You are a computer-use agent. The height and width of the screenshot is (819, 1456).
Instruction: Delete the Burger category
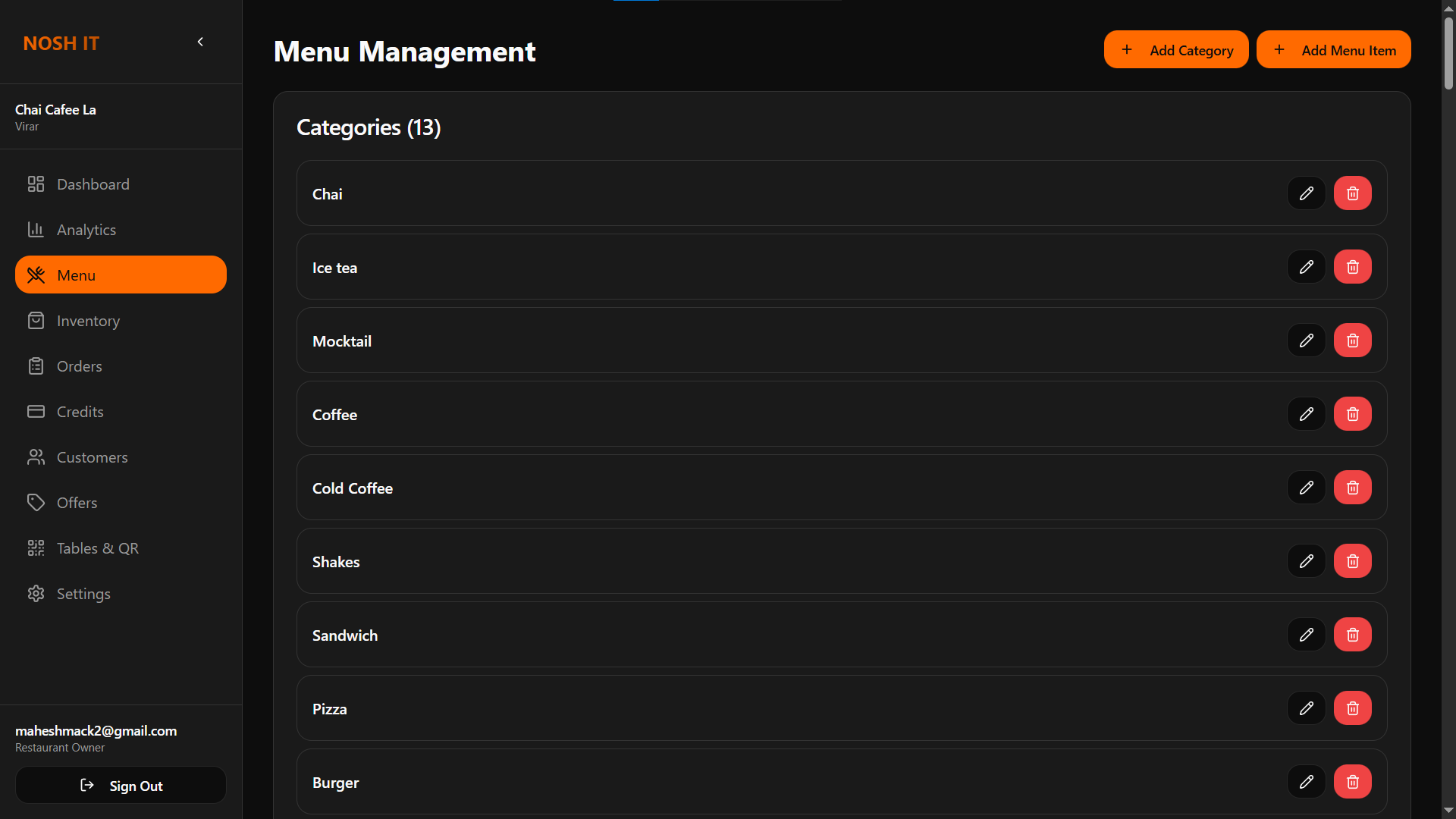click(1352, 781)
